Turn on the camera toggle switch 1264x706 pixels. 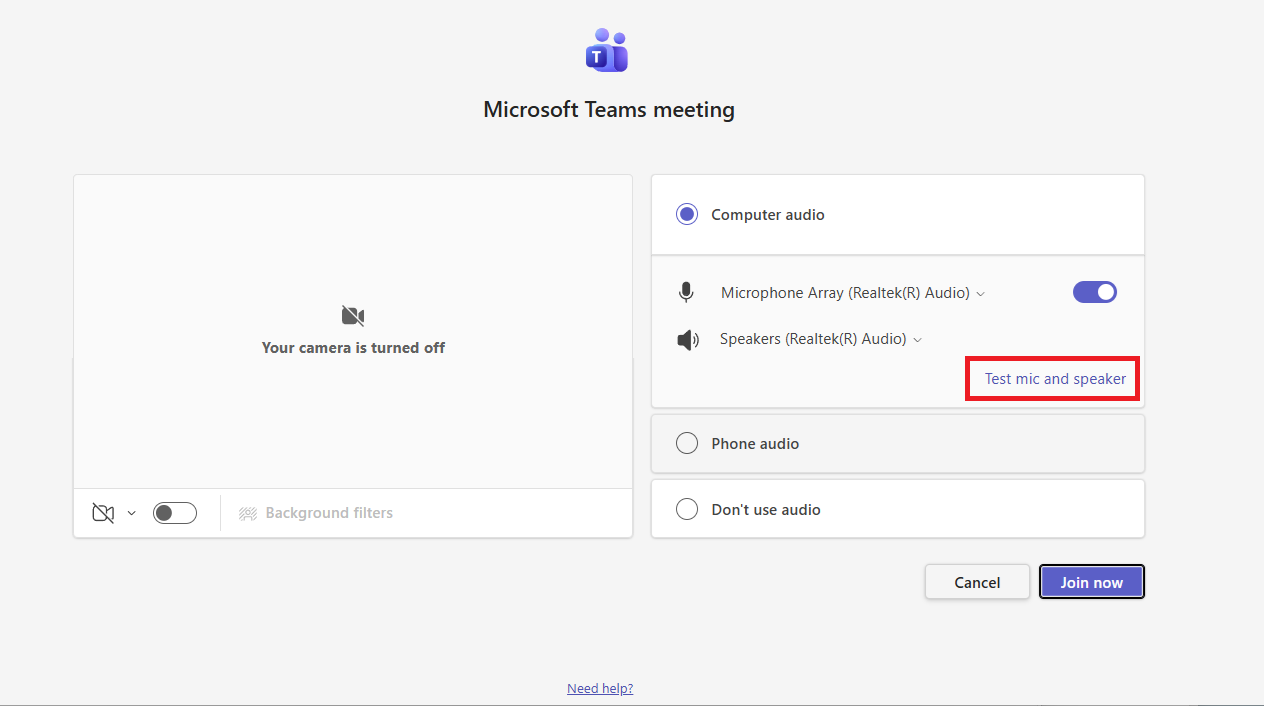click(x=175, y=513)
